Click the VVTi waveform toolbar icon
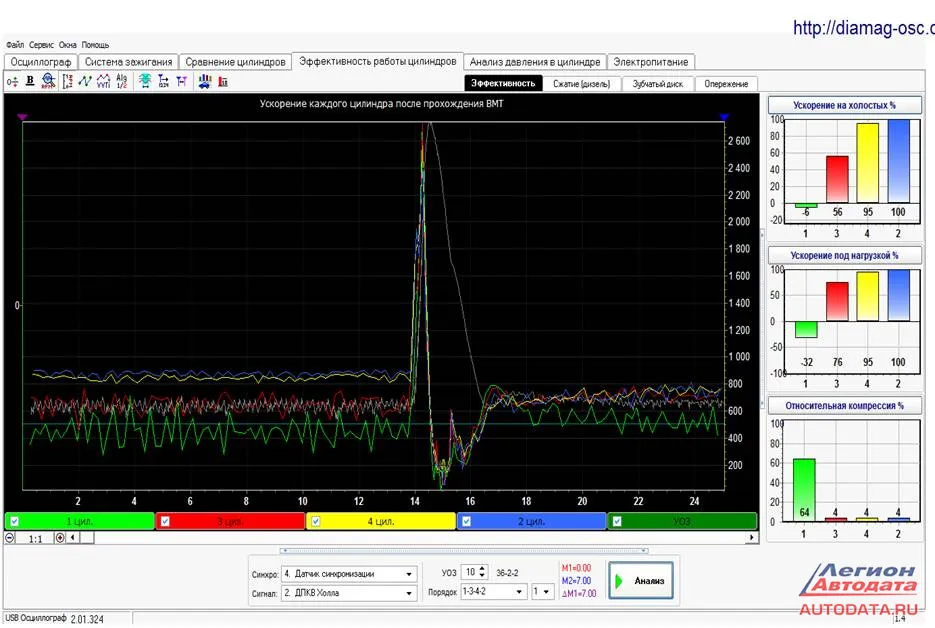Viewport: 935px width, 628px height. [103, 81]
